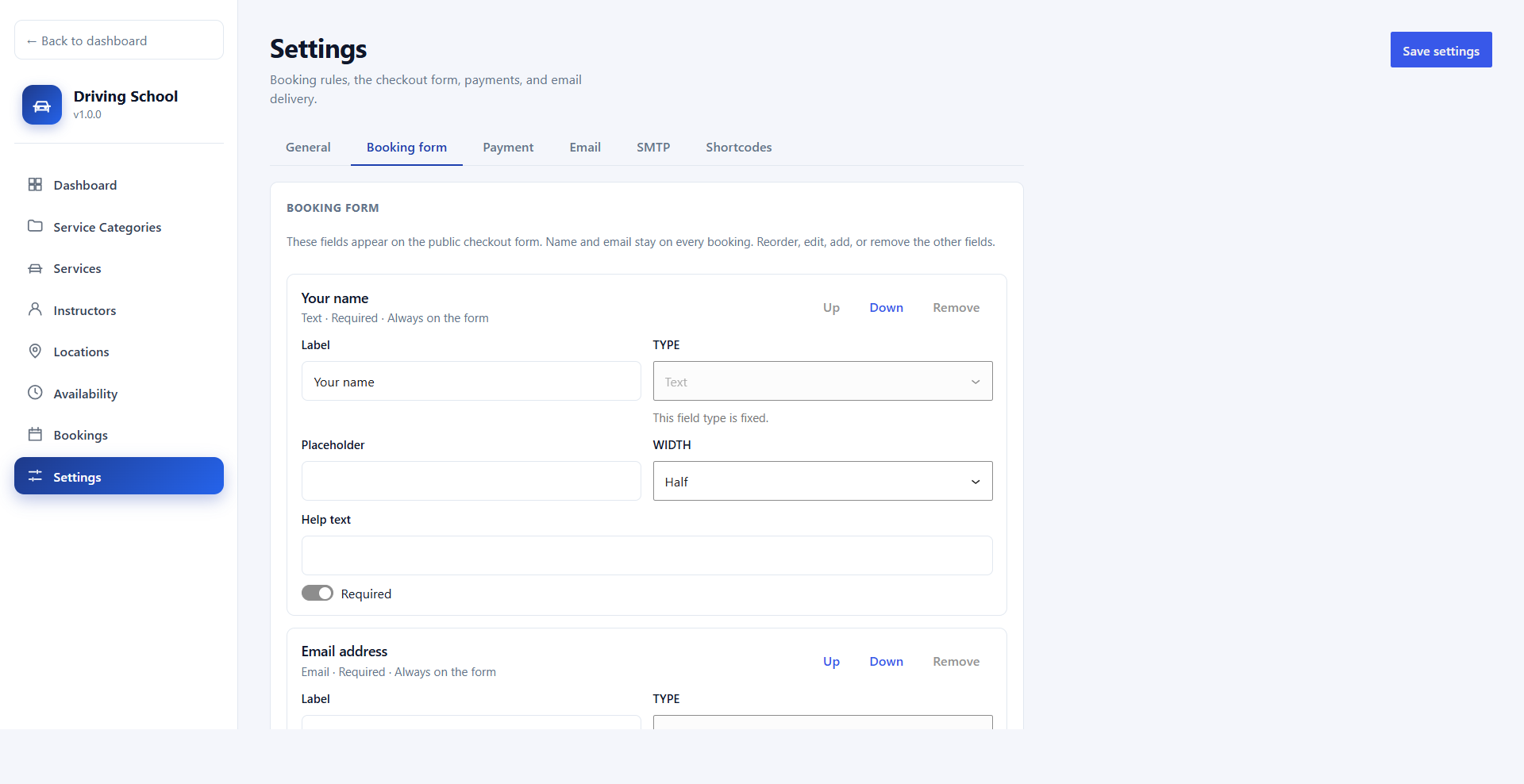Open the Instructors page
Viewport: 1524px width, 784px height.
[119, 310]
